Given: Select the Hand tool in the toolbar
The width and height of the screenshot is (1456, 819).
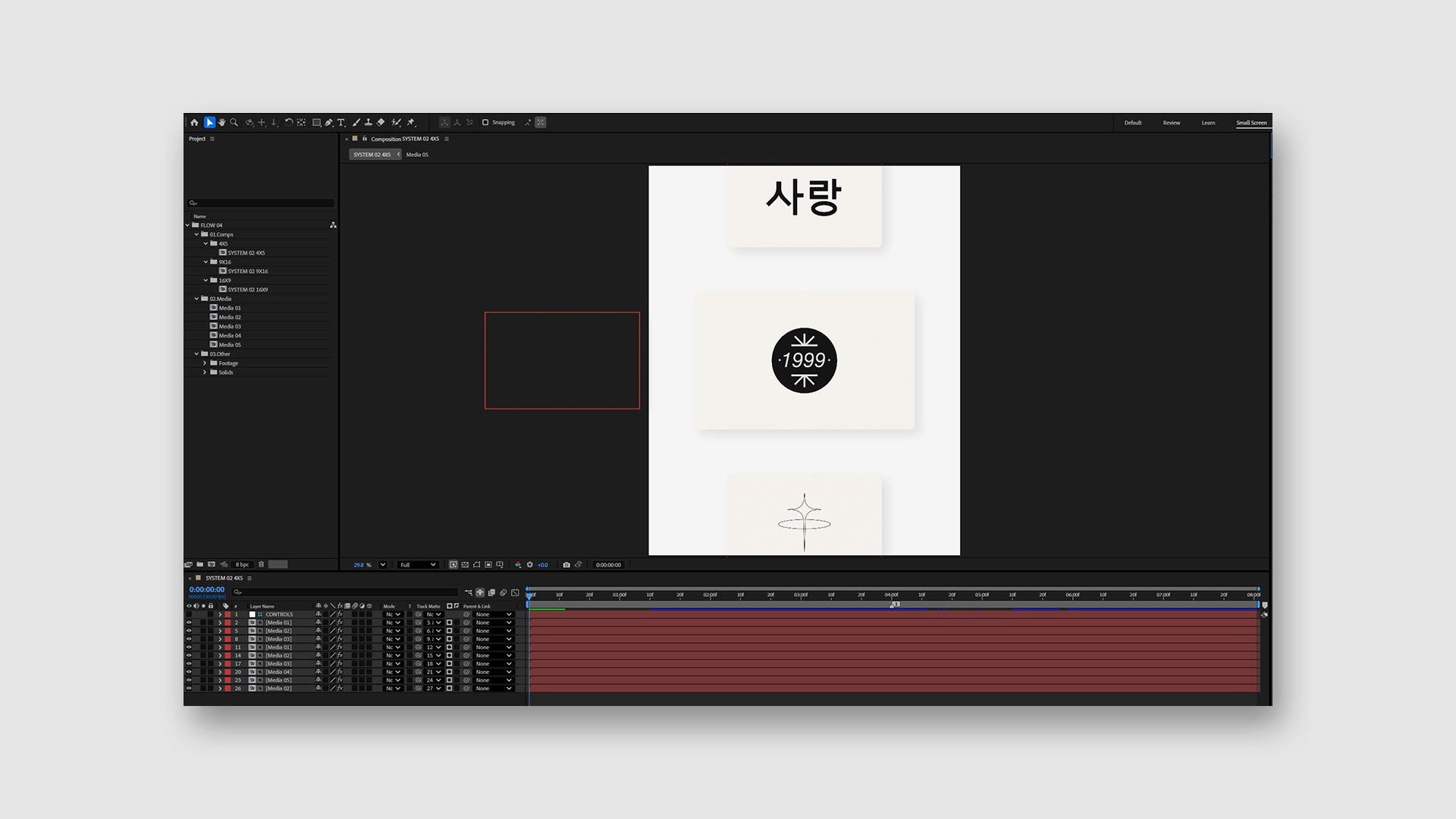Looking at the screenshot, I should [x=221, y=122].
